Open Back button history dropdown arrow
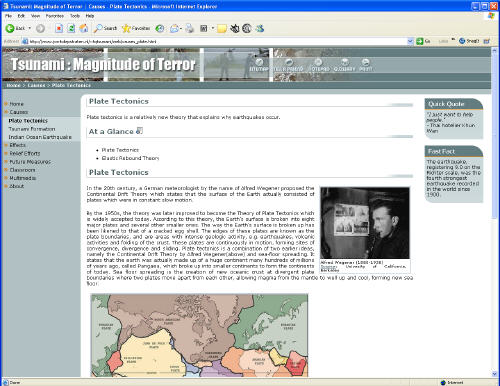500x386 pixels. 30,29
